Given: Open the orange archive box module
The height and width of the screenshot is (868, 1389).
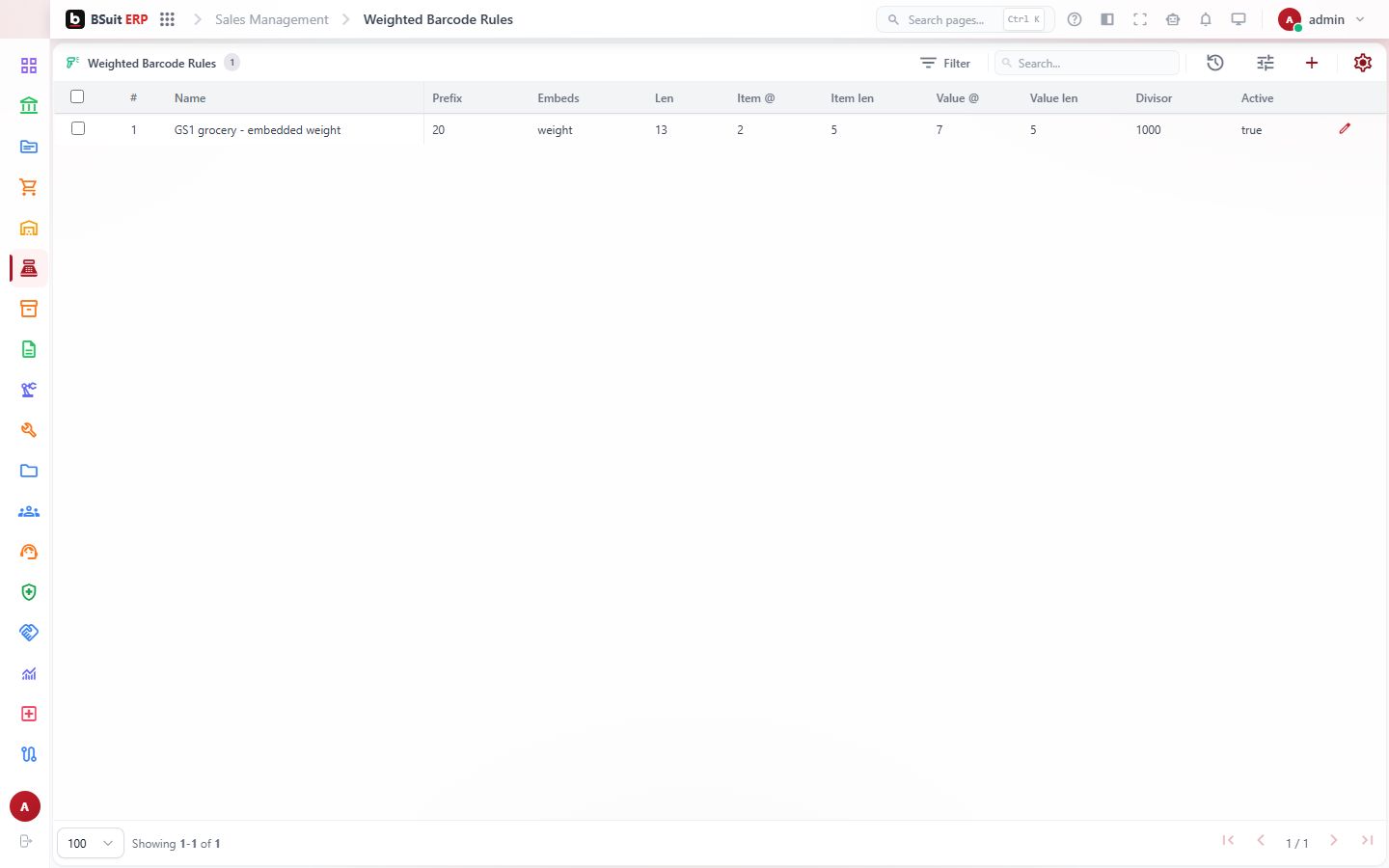Looking at the screenshot, I should (x=29, y=309).
